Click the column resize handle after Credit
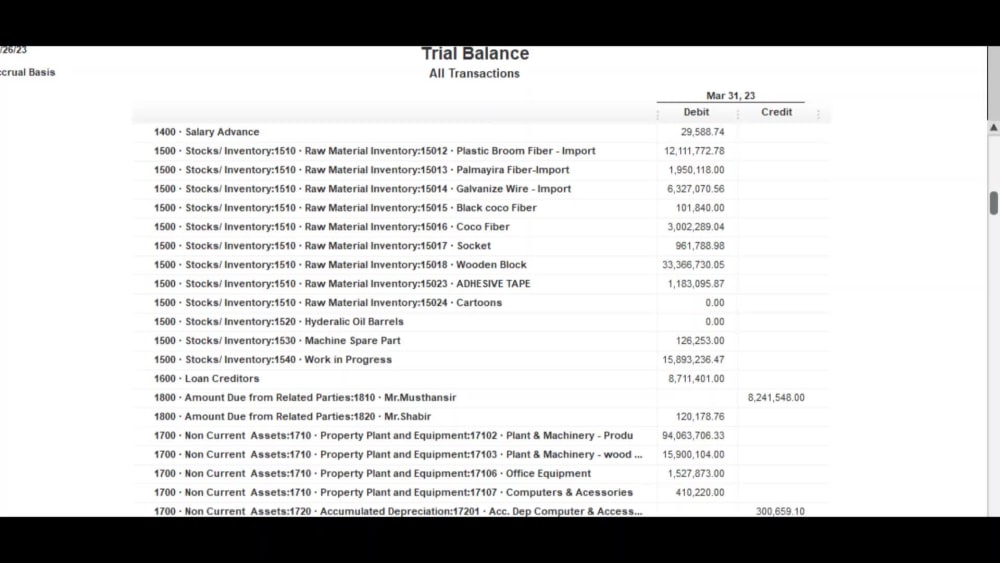Image resolution: width=1000 pixels, height=563 pixels. (x=818, y=114)
